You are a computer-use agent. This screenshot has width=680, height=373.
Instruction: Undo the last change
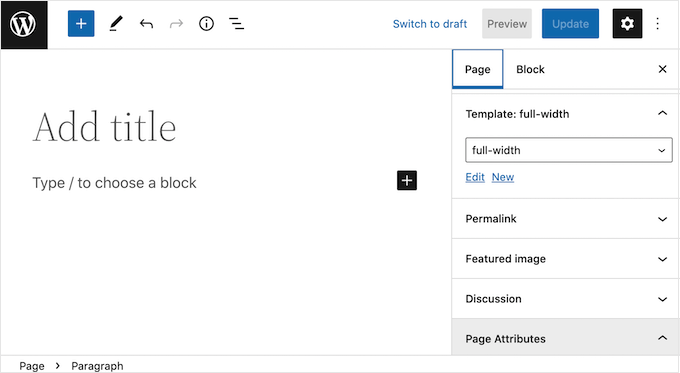pos(146,23)
